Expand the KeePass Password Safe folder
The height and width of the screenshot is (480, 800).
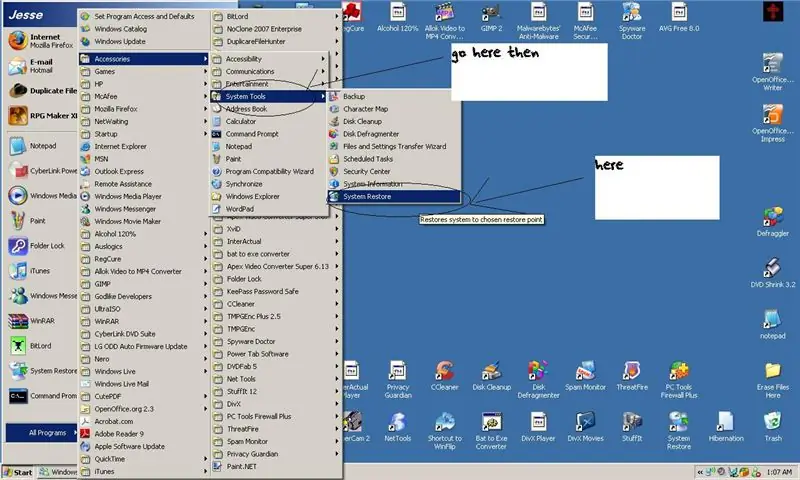(x=276, y=291)
